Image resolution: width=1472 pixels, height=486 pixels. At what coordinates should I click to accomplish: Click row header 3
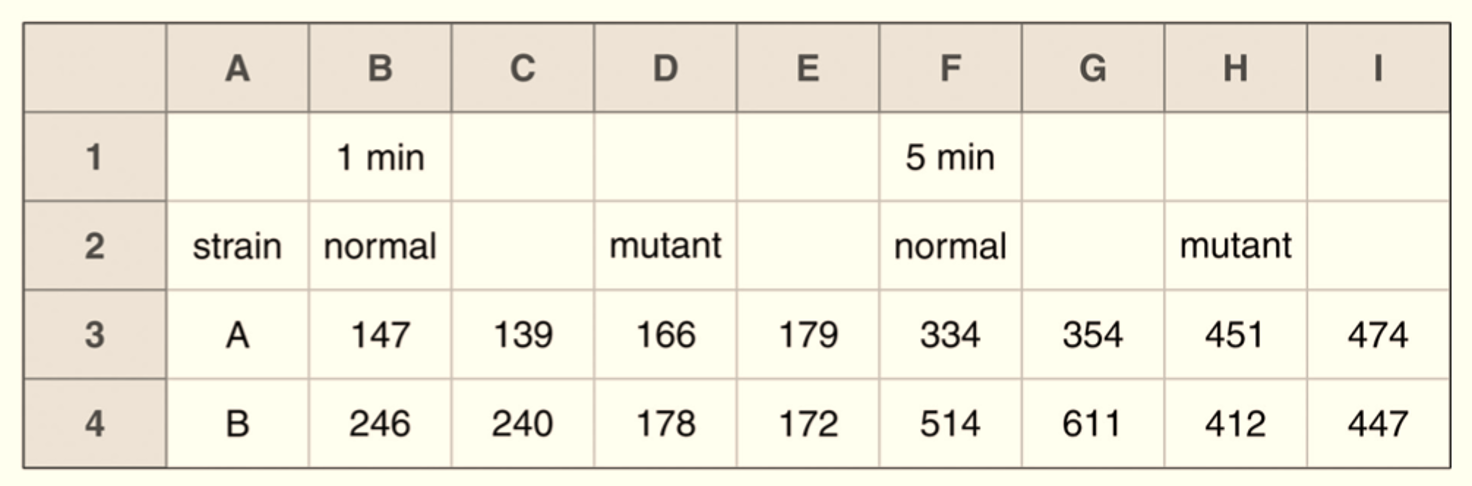(95, 334)
